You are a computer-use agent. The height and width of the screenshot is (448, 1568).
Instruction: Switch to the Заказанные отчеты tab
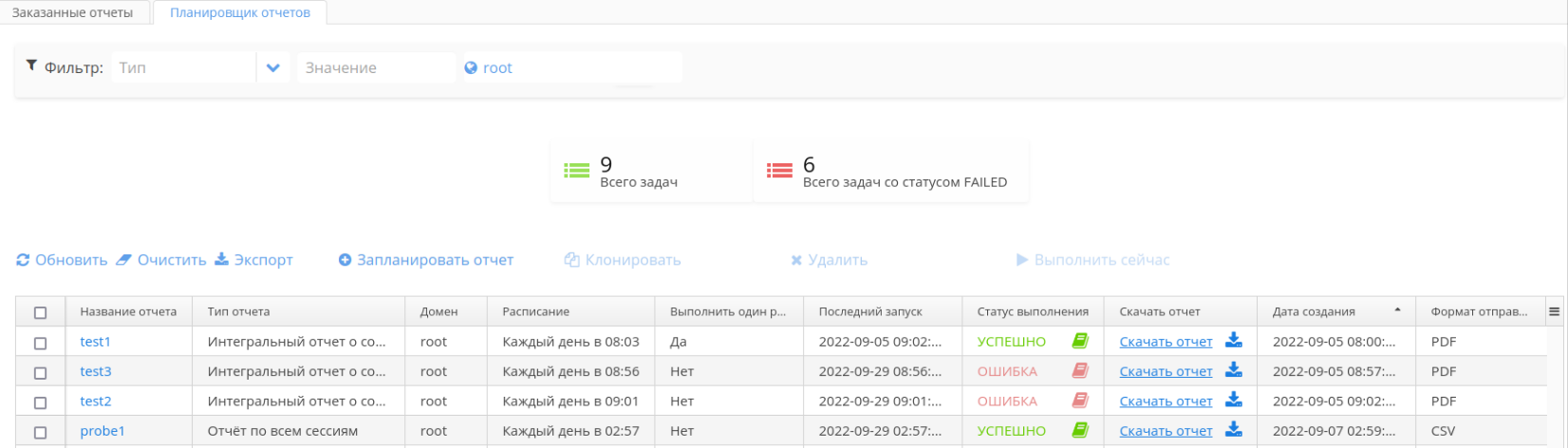click(x=73, y=12)
